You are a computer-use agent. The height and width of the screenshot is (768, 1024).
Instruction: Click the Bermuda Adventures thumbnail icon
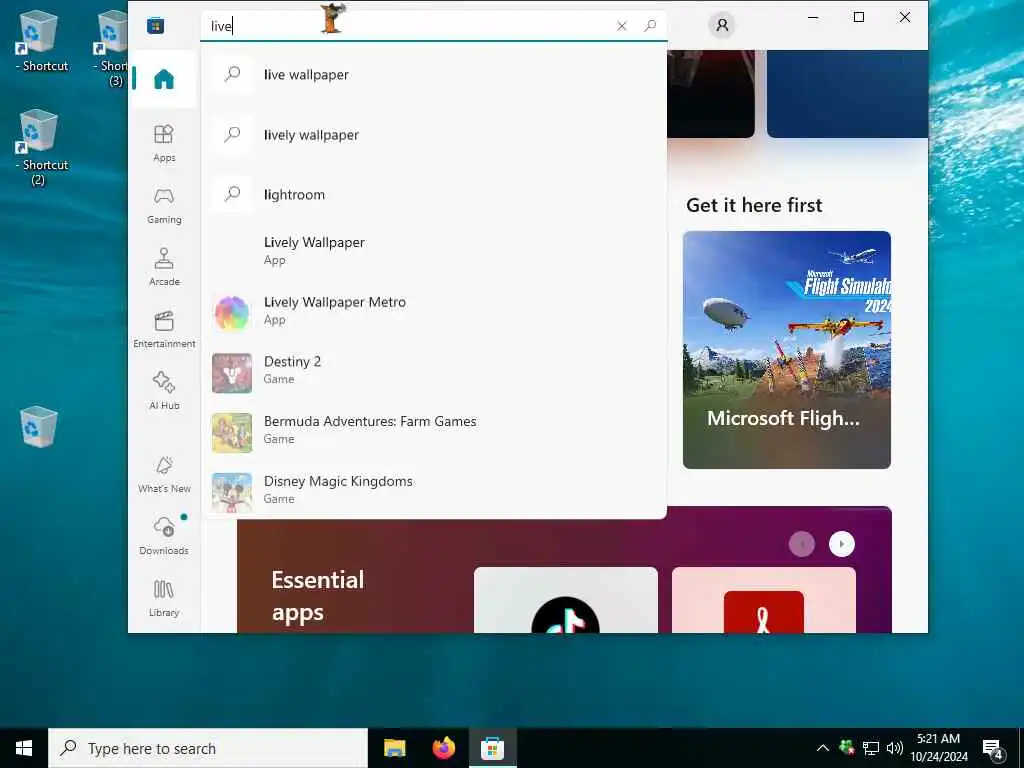pos(232,433)
